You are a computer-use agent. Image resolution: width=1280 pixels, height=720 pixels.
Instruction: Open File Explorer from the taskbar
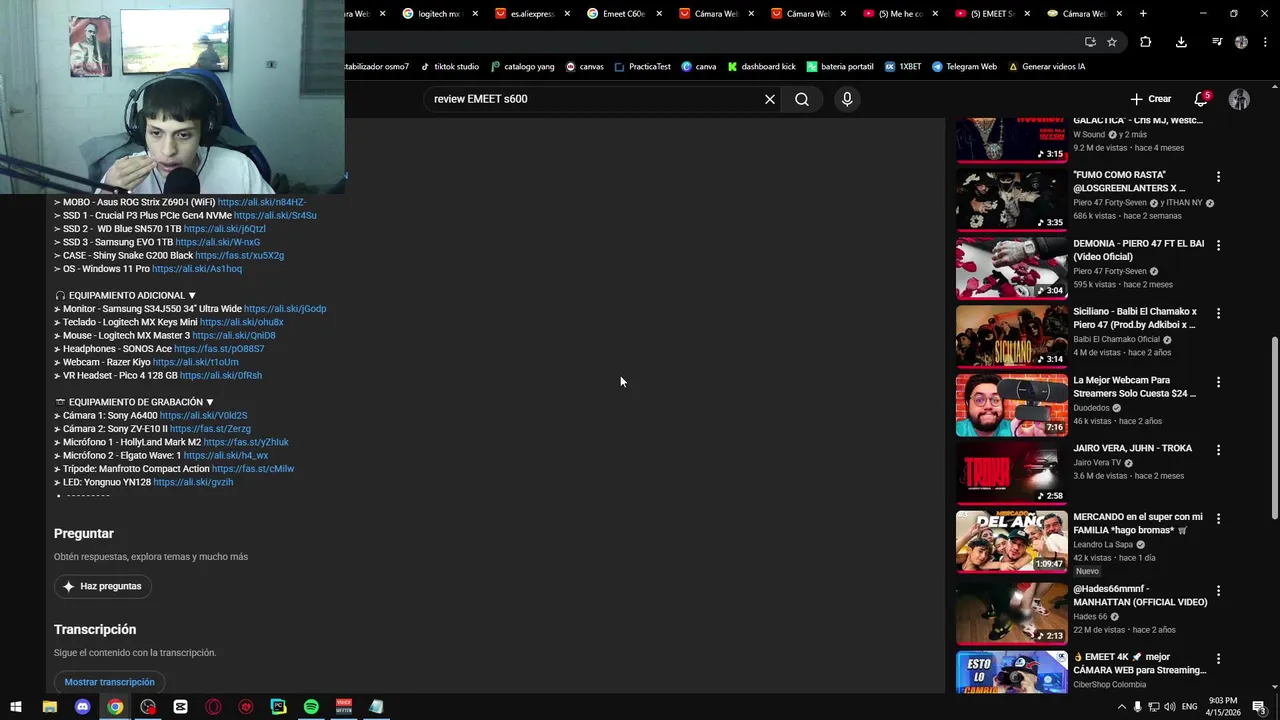point(49,707)
